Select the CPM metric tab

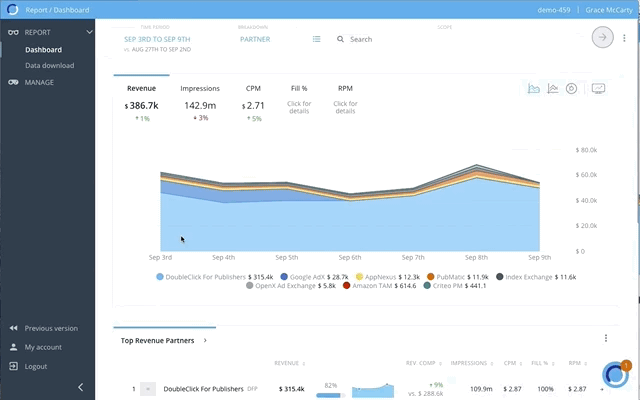tap(254, 88)
